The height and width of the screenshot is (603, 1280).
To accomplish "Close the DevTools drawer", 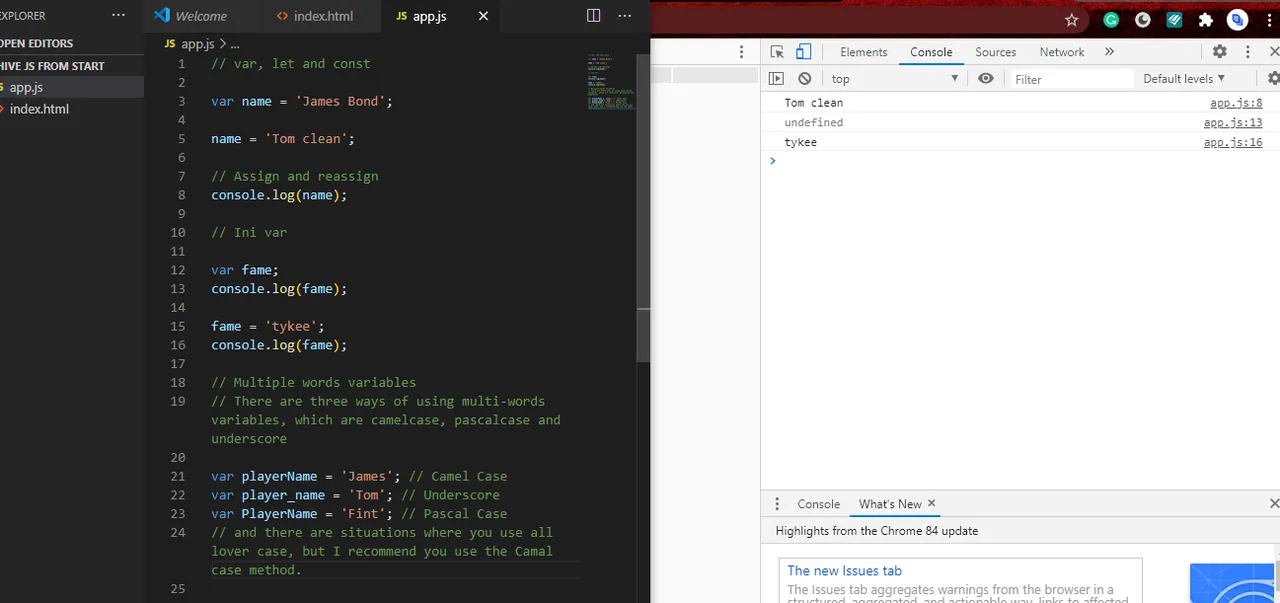I will (x=1274, y=504).
